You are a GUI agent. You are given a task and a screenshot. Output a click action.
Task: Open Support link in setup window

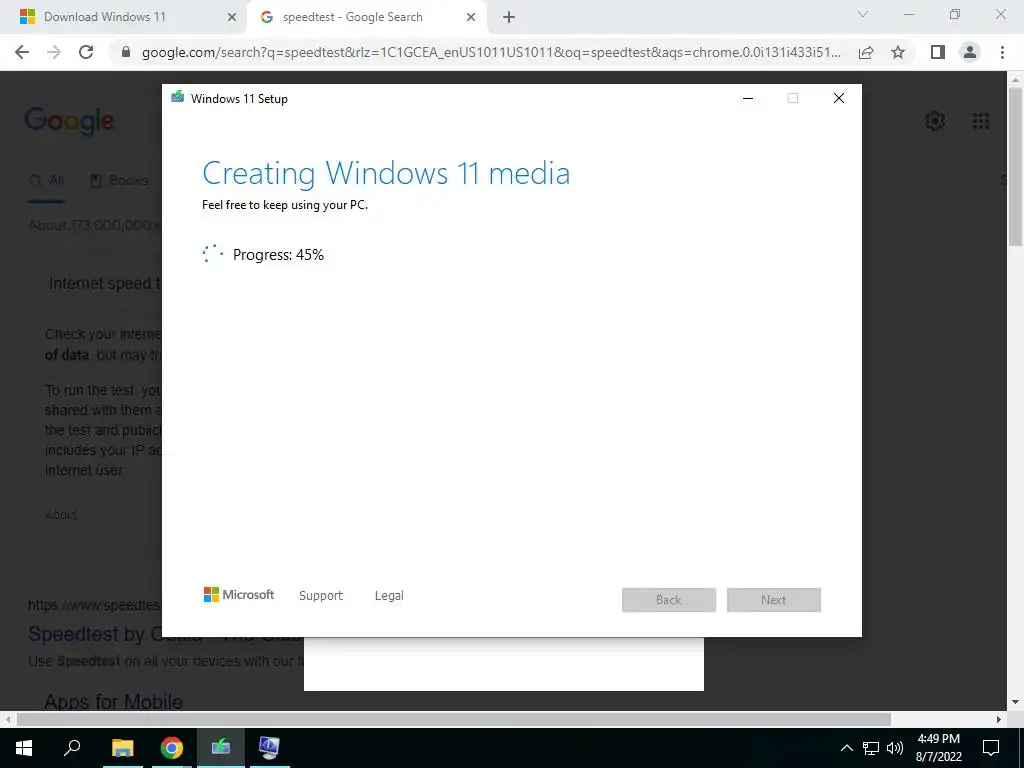(x=321, y=596)
